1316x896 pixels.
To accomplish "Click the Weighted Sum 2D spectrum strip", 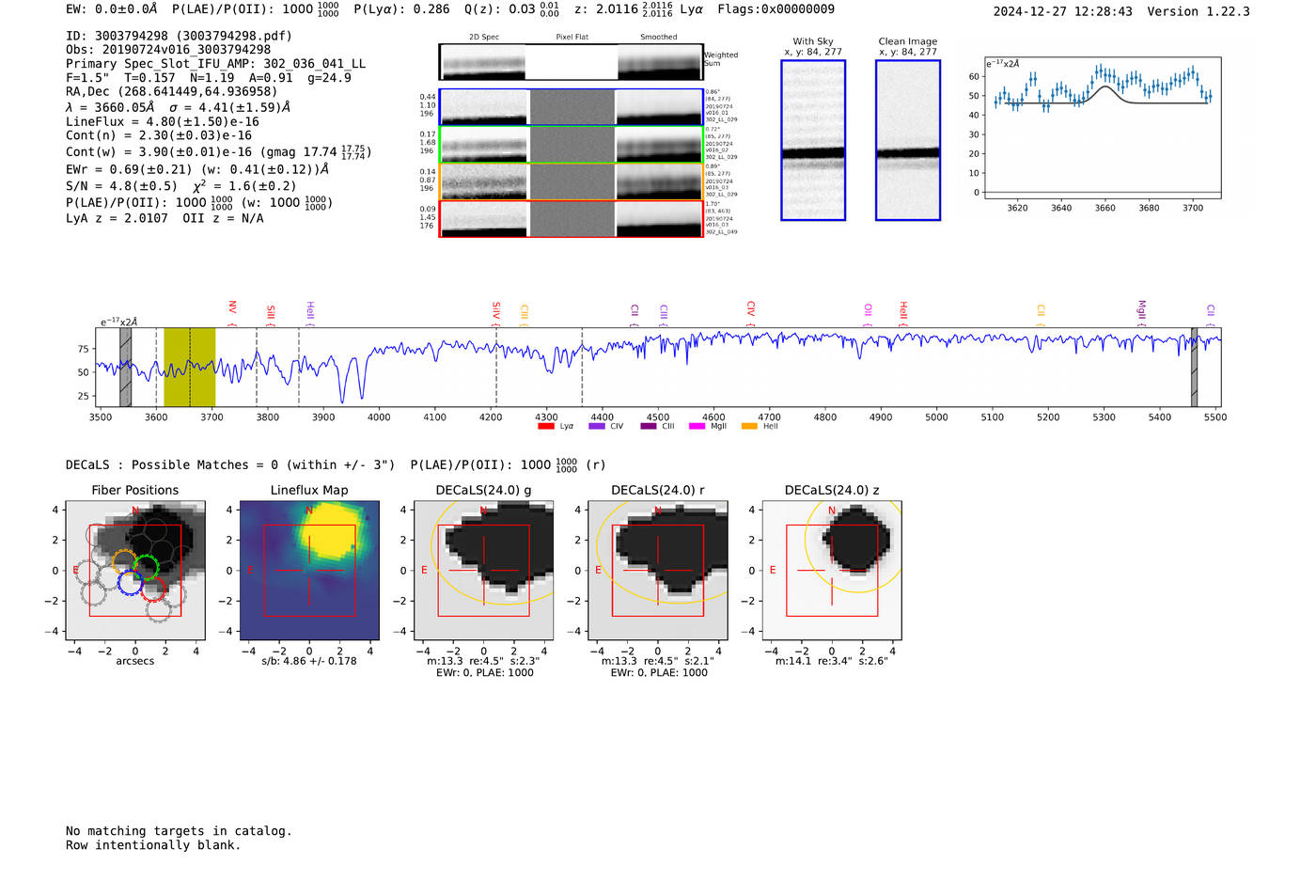I will [x=571, y=62].
